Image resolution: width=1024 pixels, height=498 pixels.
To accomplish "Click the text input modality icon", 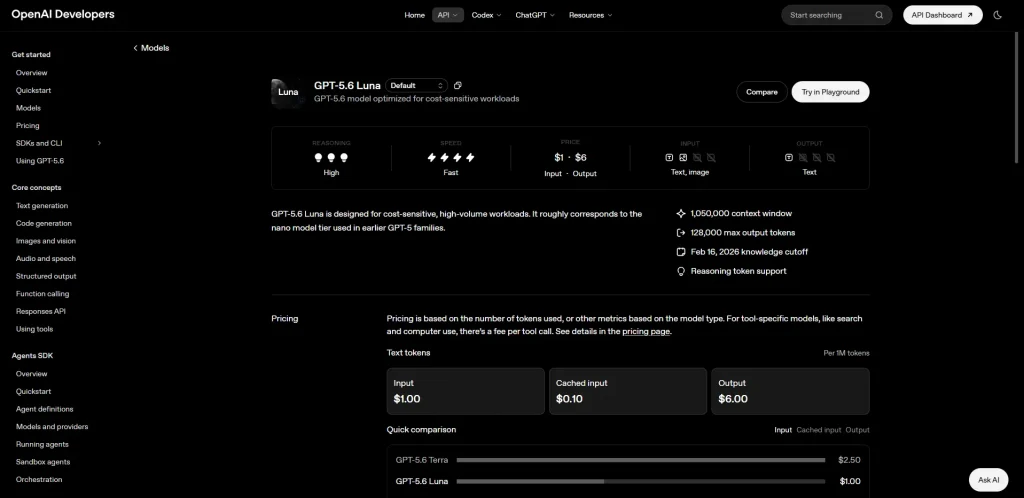I will (x=669, y=157).
